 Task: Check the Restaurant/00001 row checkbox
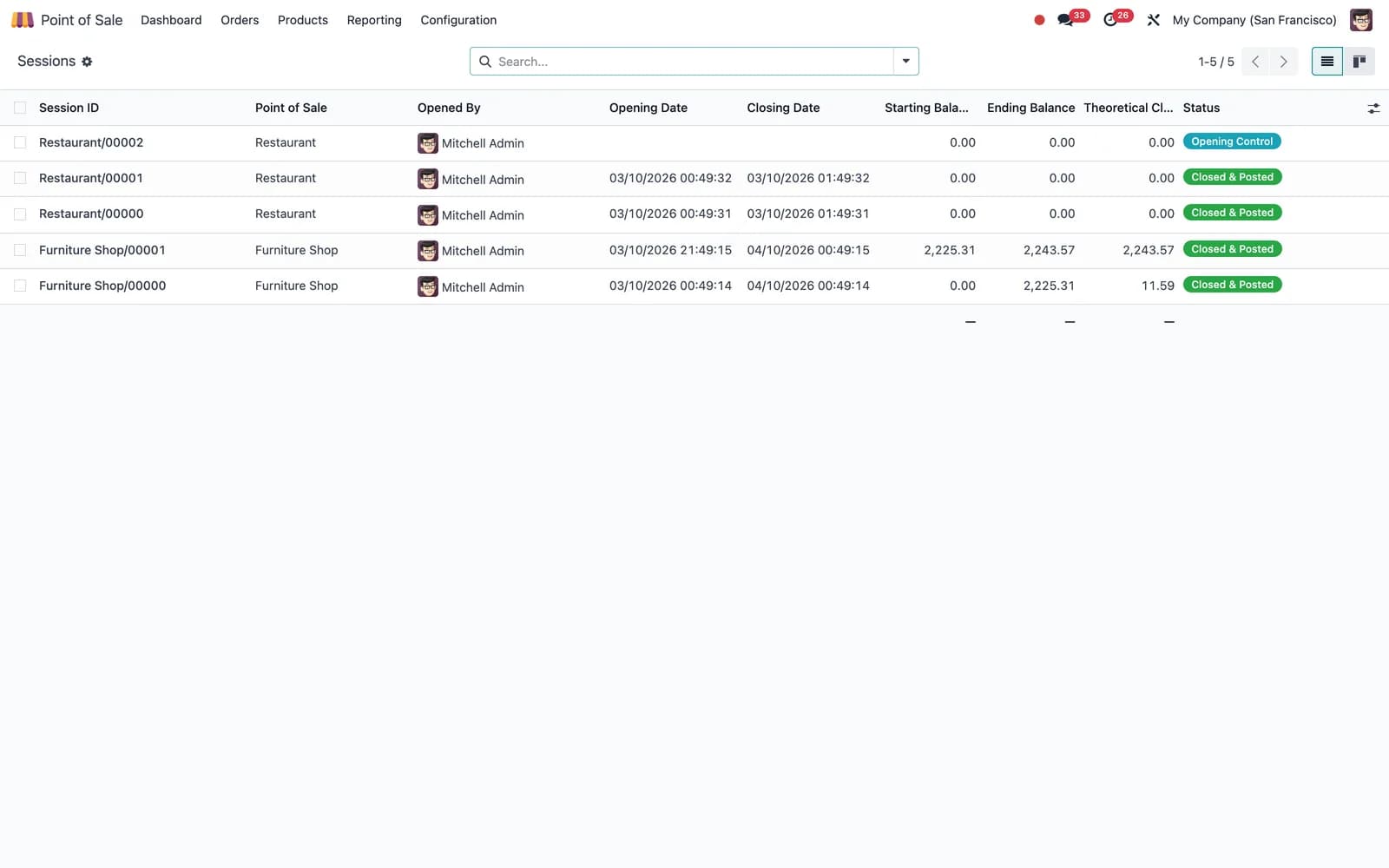(20, 178)
